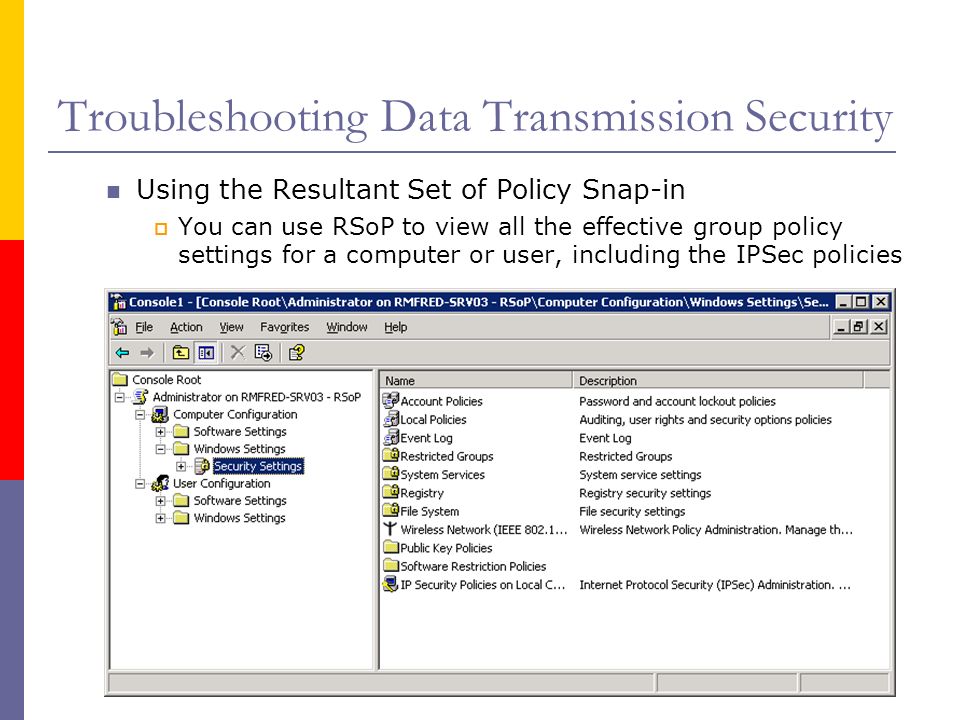
Task: Click the Delete X toolbar icon
Action: tap(238, 353)
